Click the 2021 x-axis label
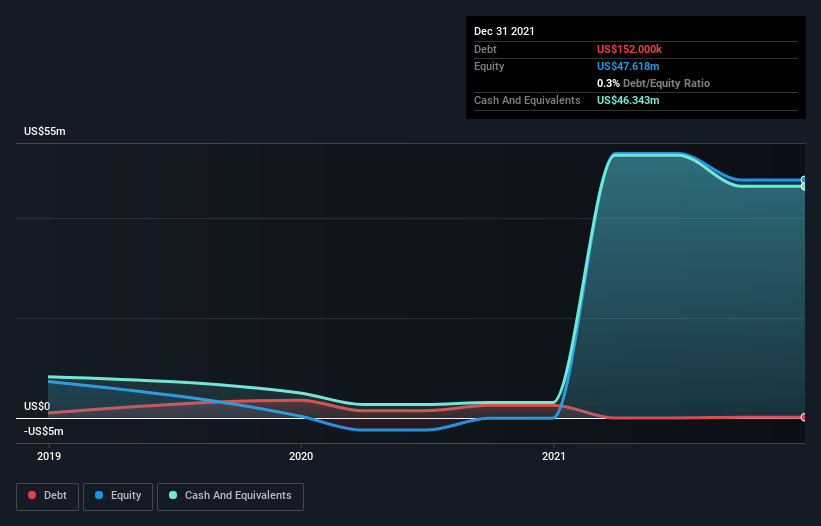The width and height of the screenshot is (821, 526). 554,456
